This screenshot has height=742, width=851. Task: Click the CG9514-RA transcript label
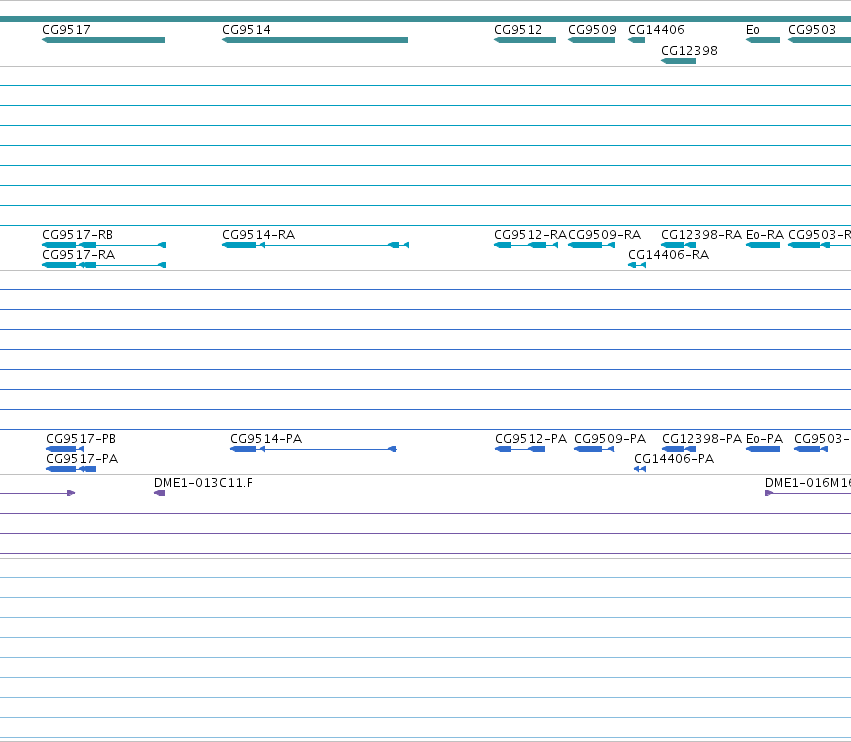tap(258, 235)
